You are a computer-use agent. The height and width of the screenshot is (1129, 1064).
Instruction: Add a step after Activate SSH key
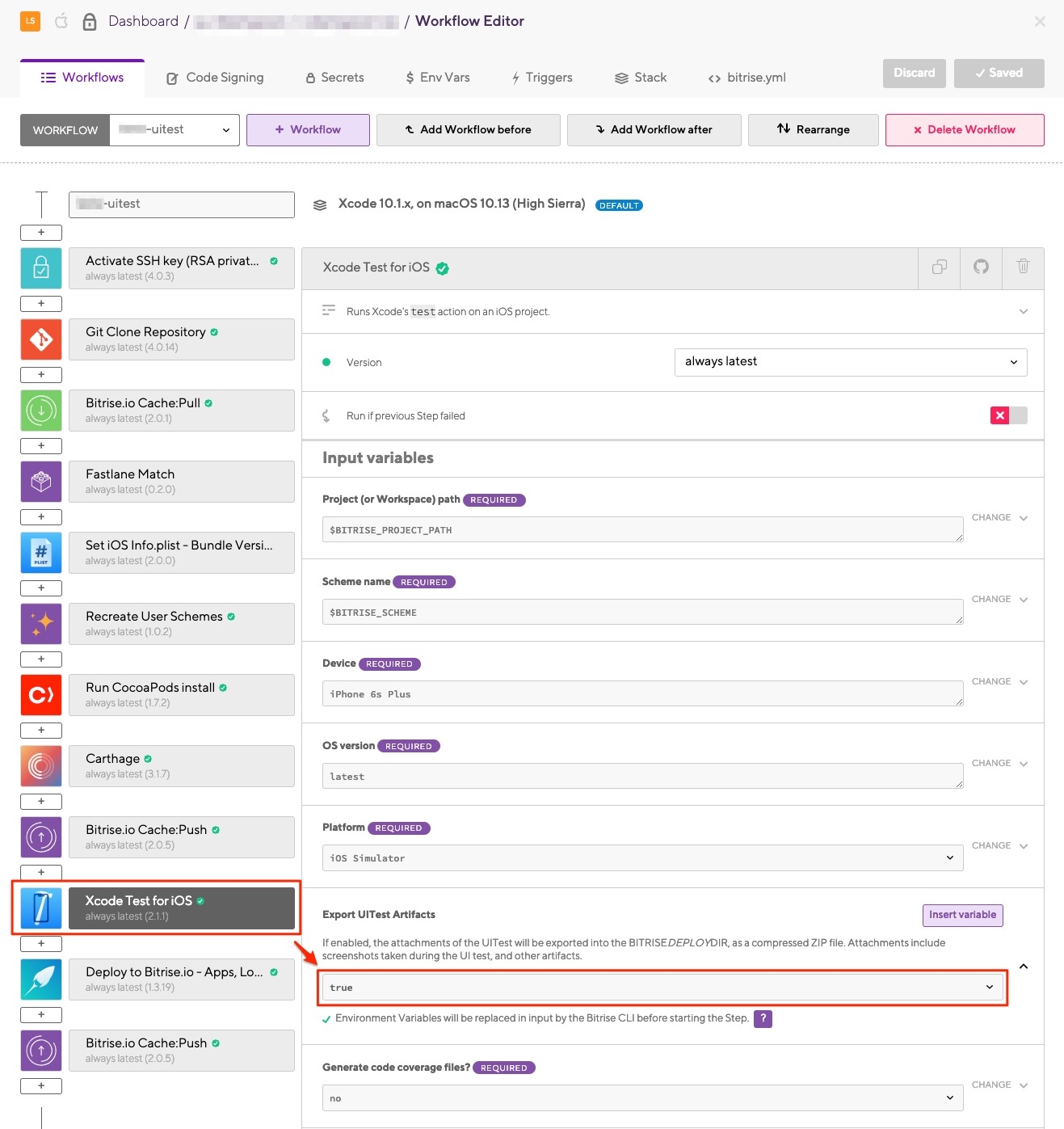(x=41, y=304)
